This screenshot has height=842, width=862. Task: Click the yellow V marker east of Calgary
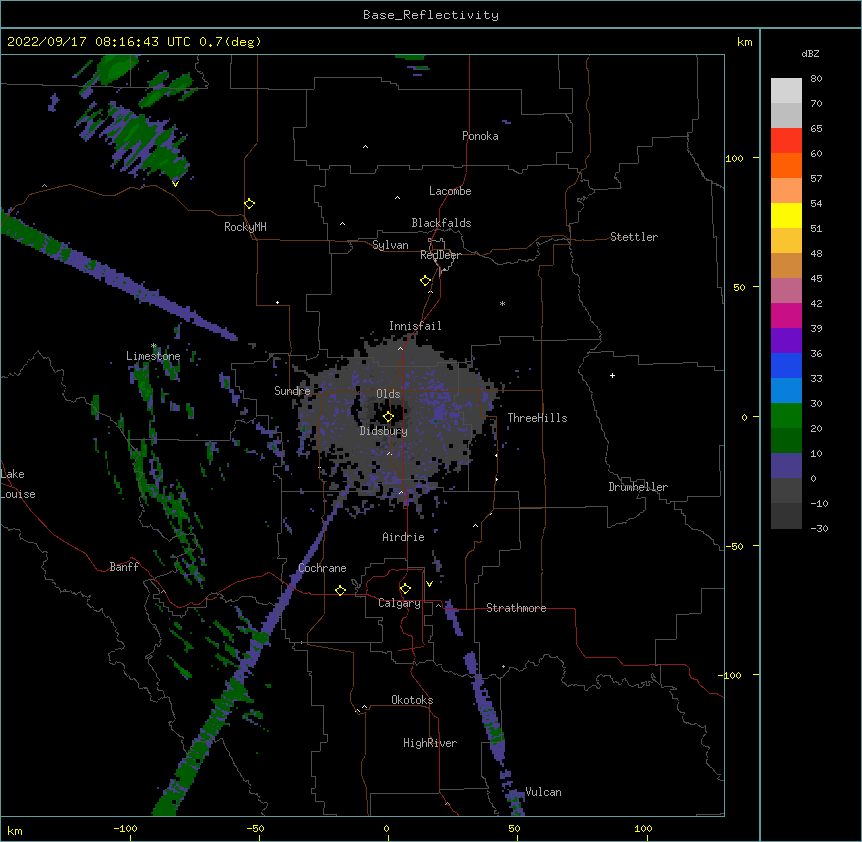(429, 584)
